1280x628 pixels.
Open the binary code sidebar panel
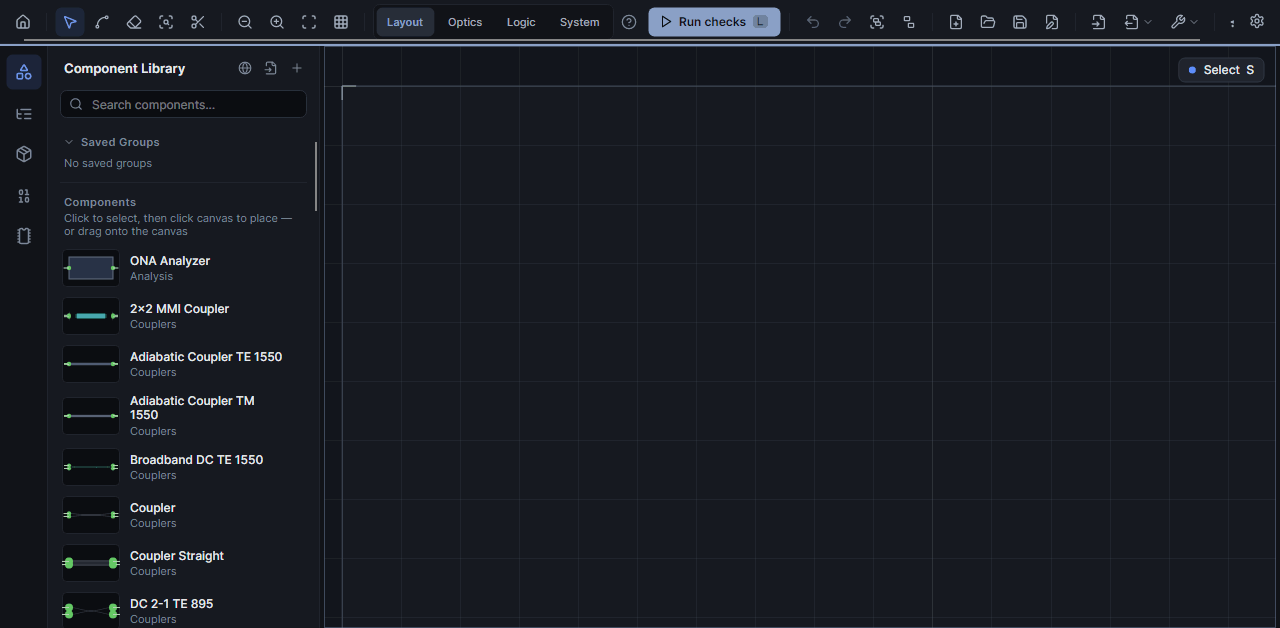[24, 196]
